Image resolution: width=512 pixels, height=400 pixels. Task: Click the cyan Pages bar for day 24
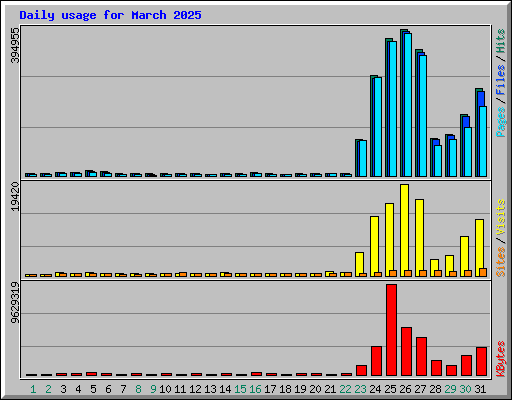[x=378, y=127]
